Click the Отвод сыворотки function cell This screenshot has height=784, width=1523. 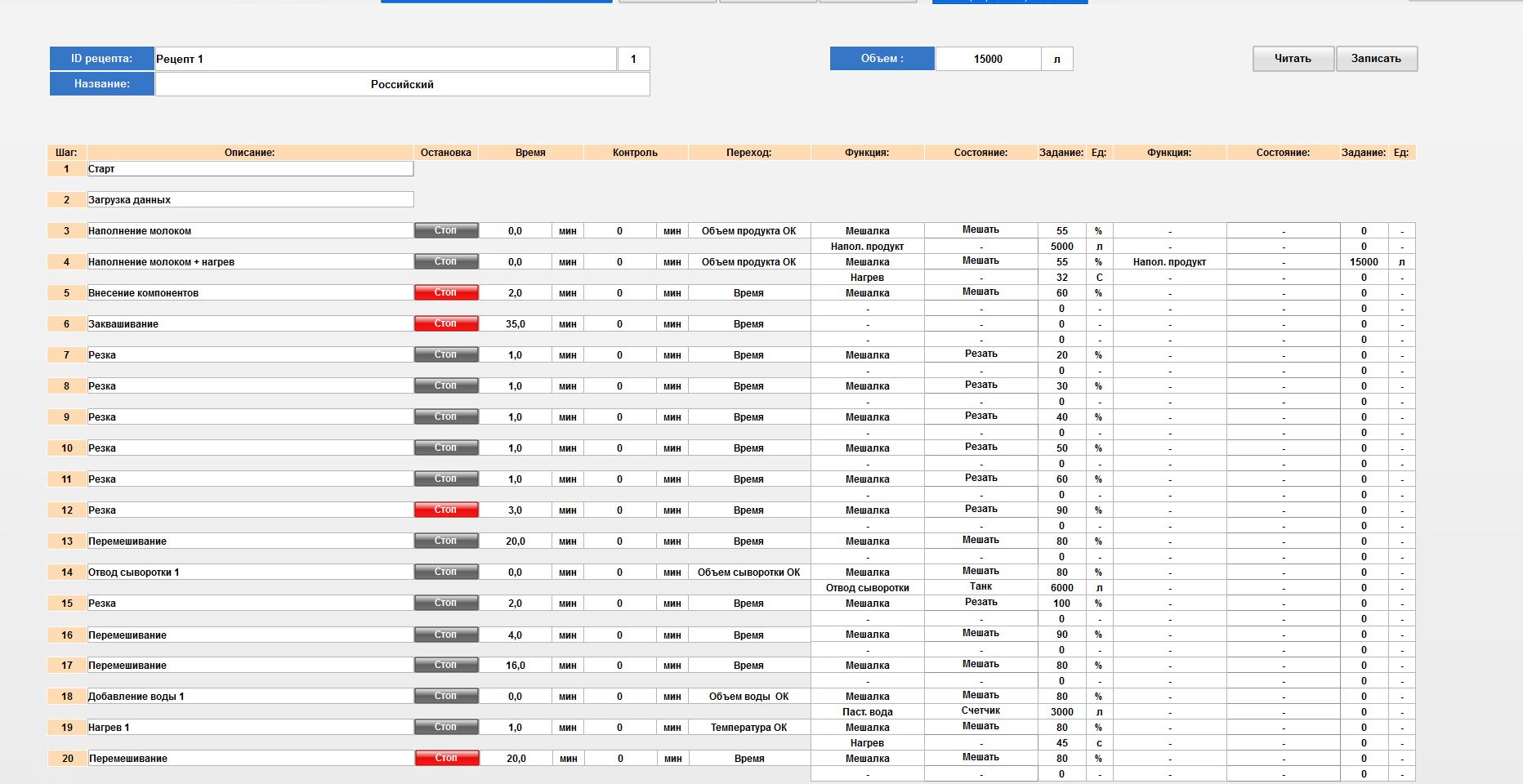point(867,588)
